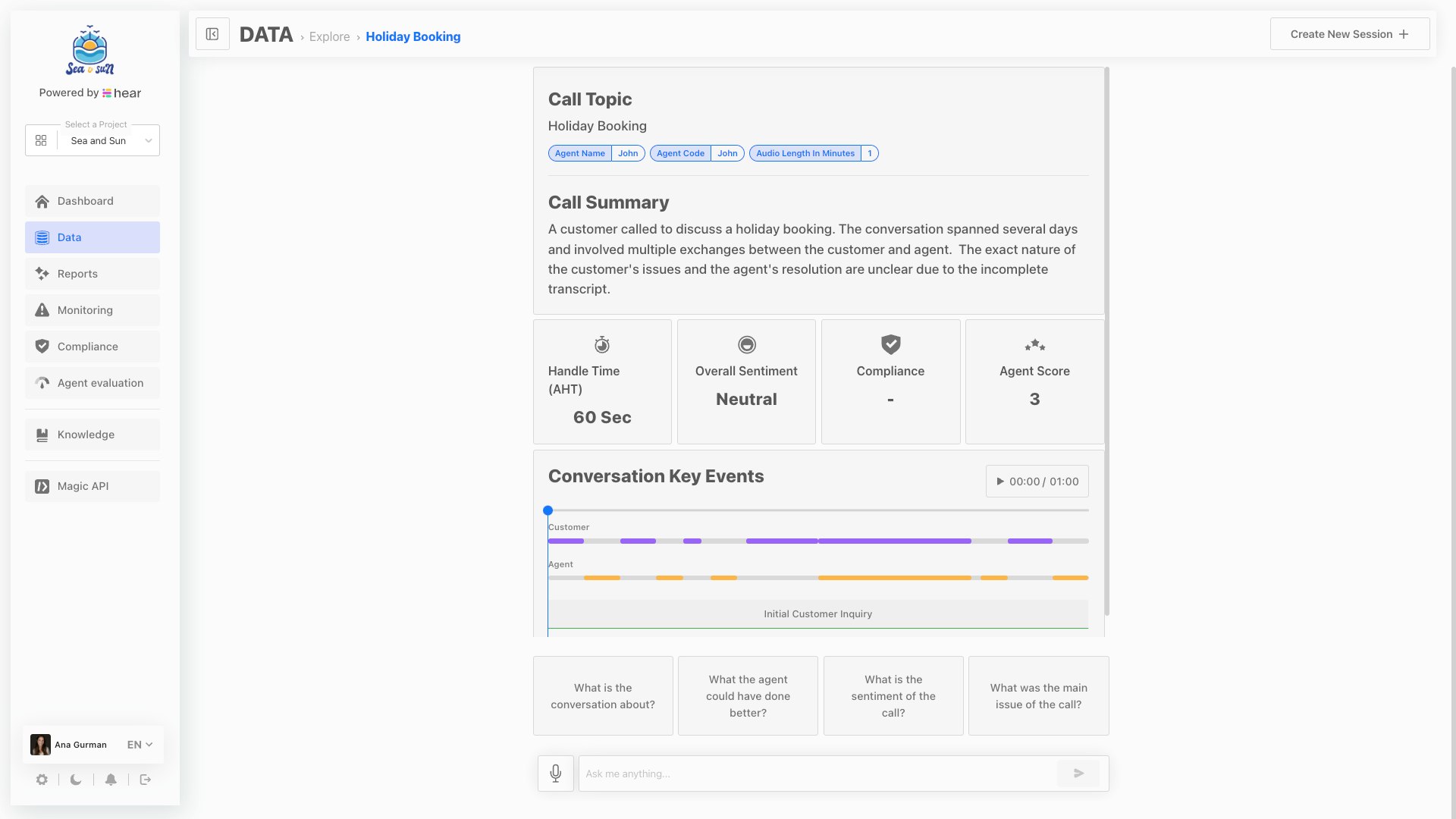
Task: Expand the grid layout selector beside project picker
Action: tap(41, 140)
